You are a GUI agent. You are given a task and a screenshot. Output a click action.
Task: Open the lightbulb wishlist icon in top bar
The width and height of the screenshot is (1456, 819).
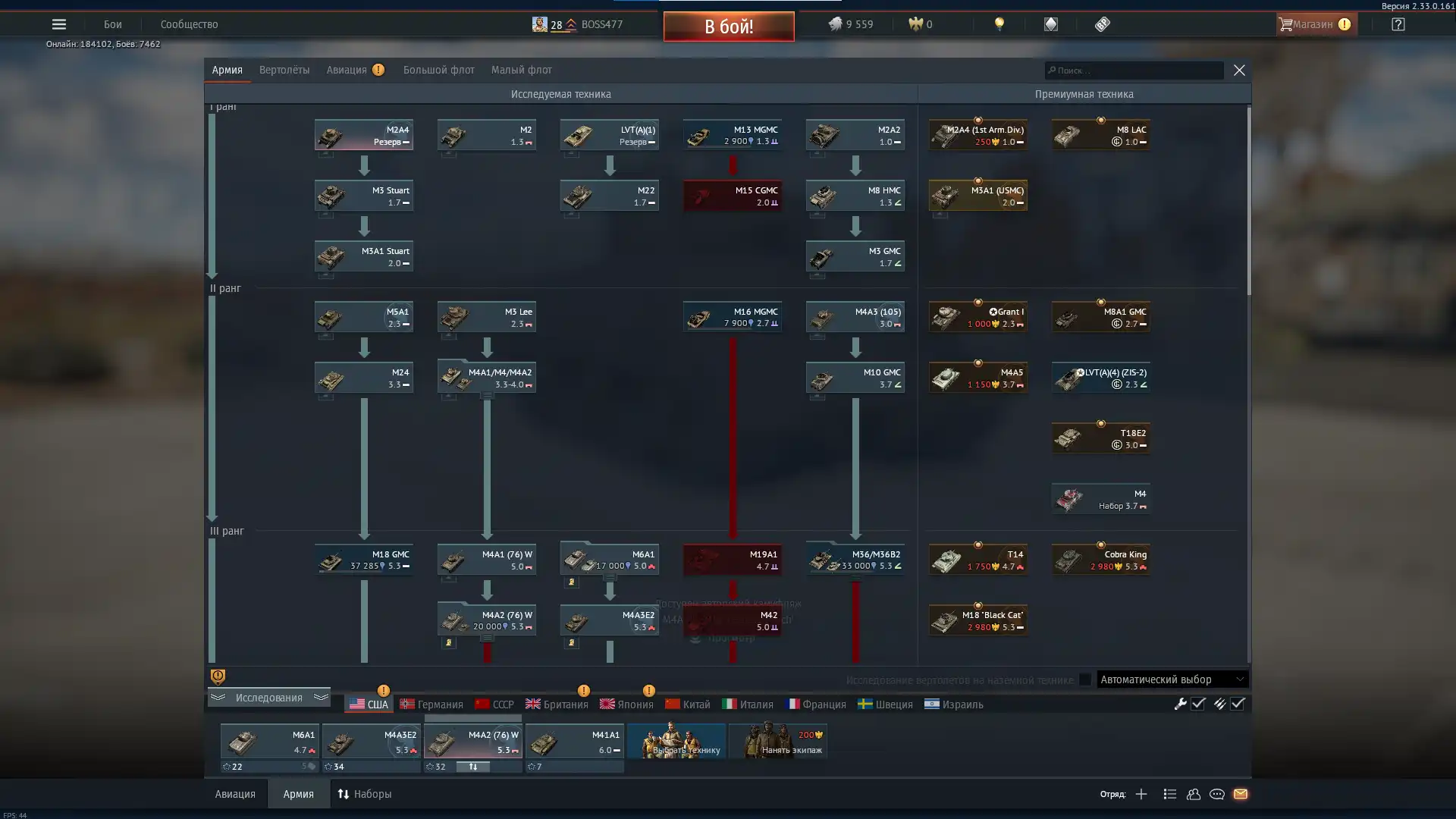tap(999, 24)
